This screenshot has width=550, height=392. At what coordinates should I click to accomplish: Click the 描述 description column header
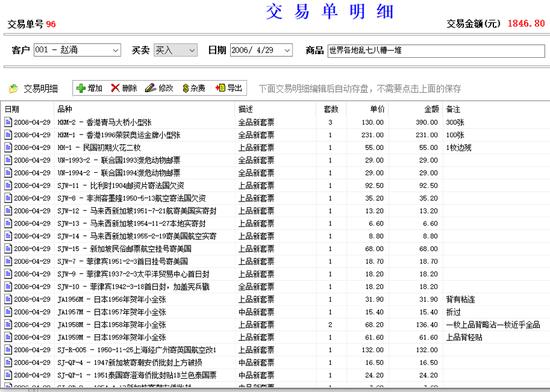click(x=246, y=109)
